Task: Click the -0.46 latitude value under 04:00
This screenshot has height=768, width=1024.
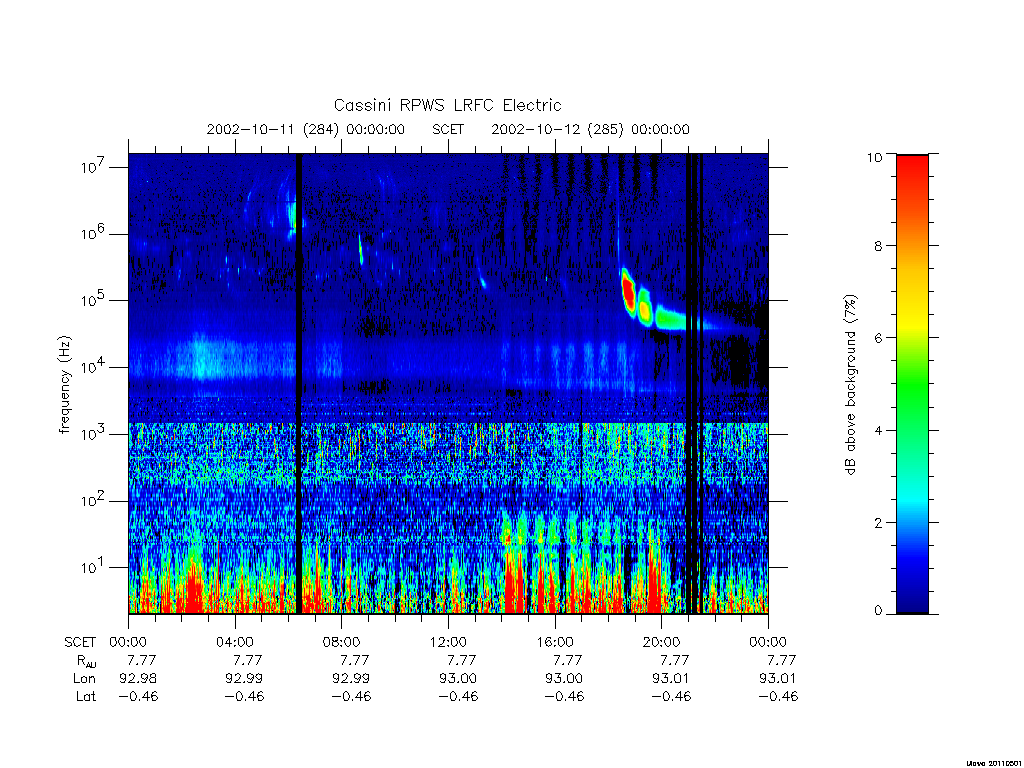Action: click(244, 696)
